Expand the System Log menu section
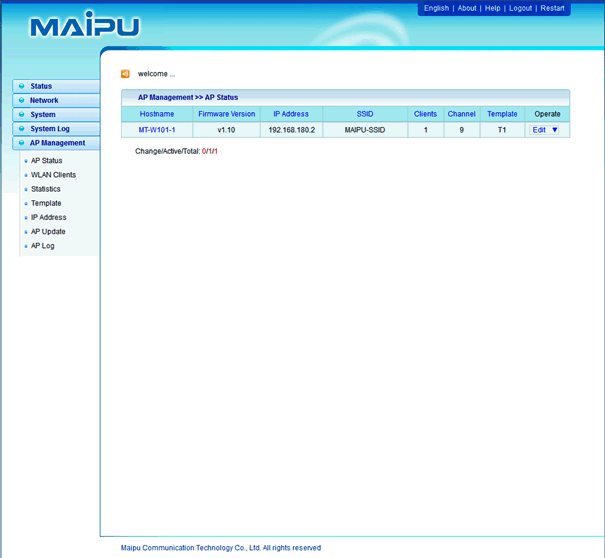 click(56, 129)
